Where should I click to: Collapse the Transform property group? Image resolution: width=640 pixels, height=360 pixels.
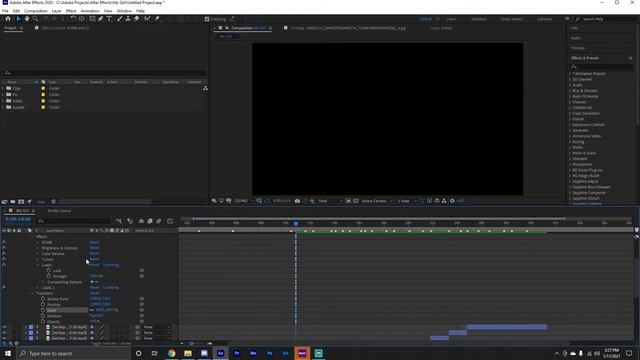pos(33,293)
